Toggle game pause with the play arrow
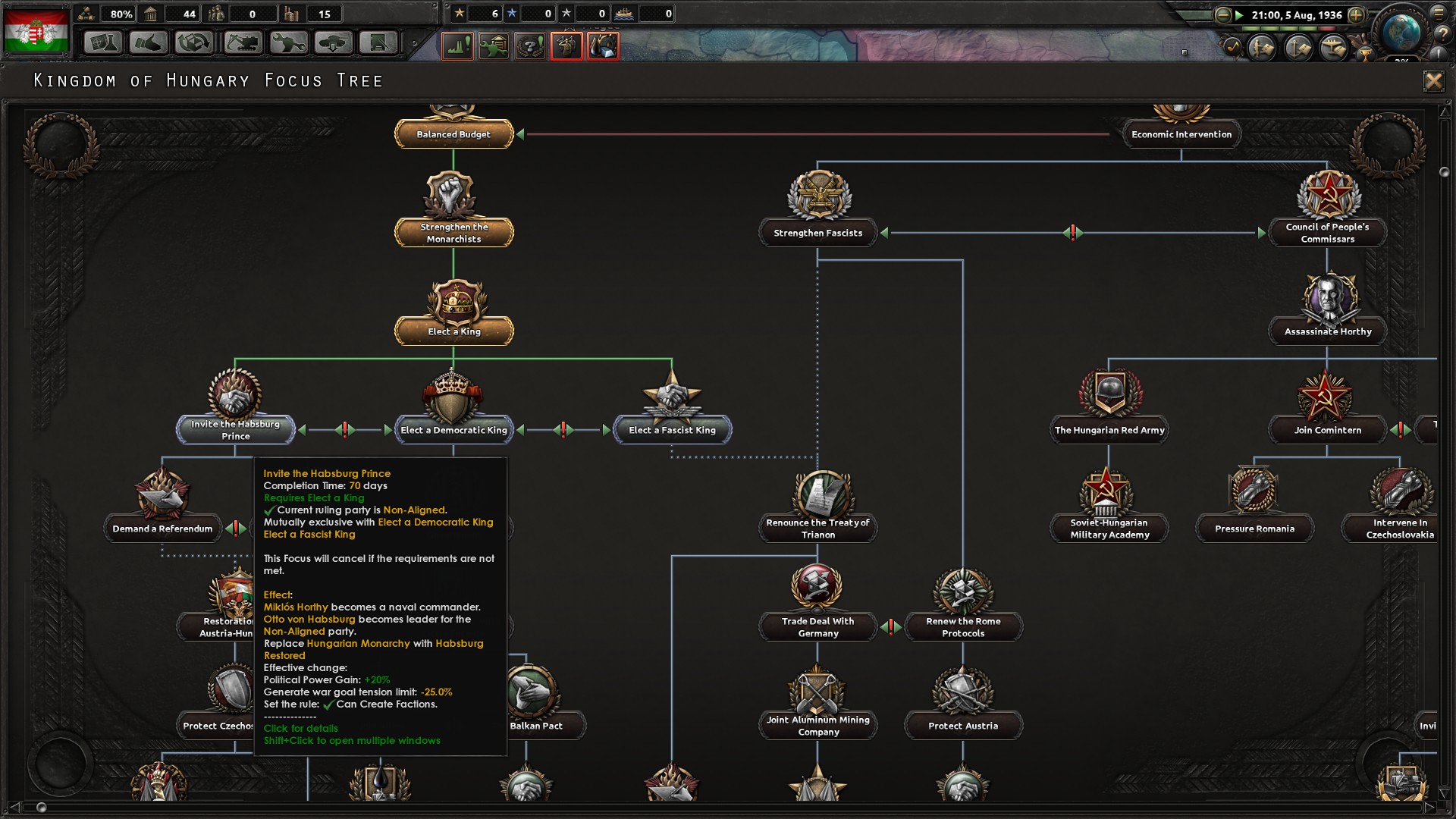 [1239, 14]
